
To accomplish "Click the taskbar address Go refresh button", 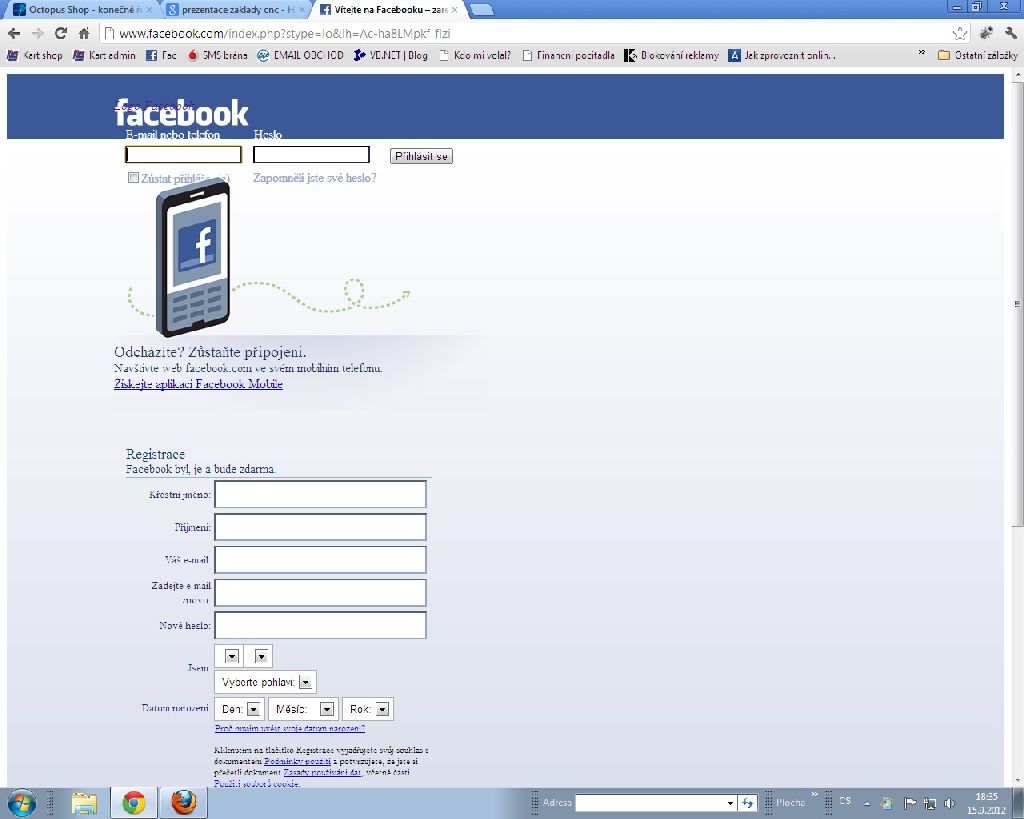I will tap(748, 803).
